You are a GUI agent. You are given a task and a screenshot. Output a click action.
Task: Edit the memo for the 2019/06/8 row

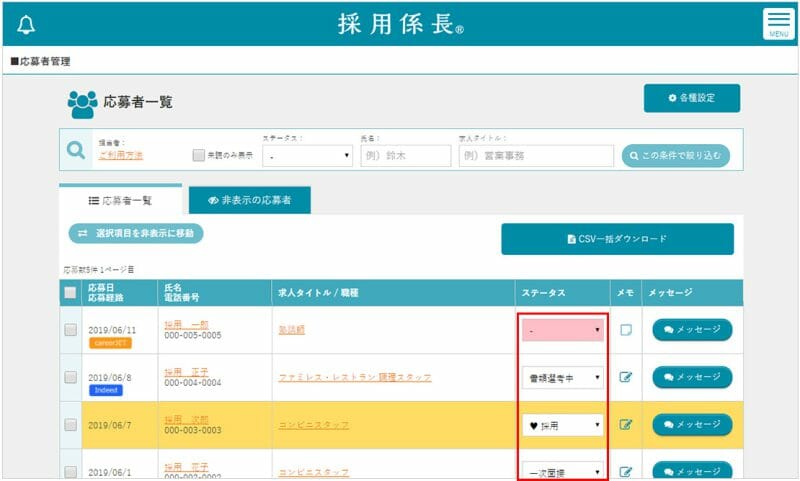click(626, 377)
